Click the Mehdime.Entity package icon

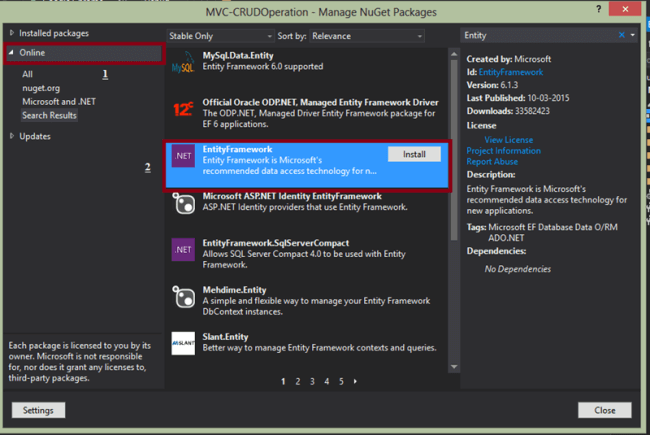183,296
